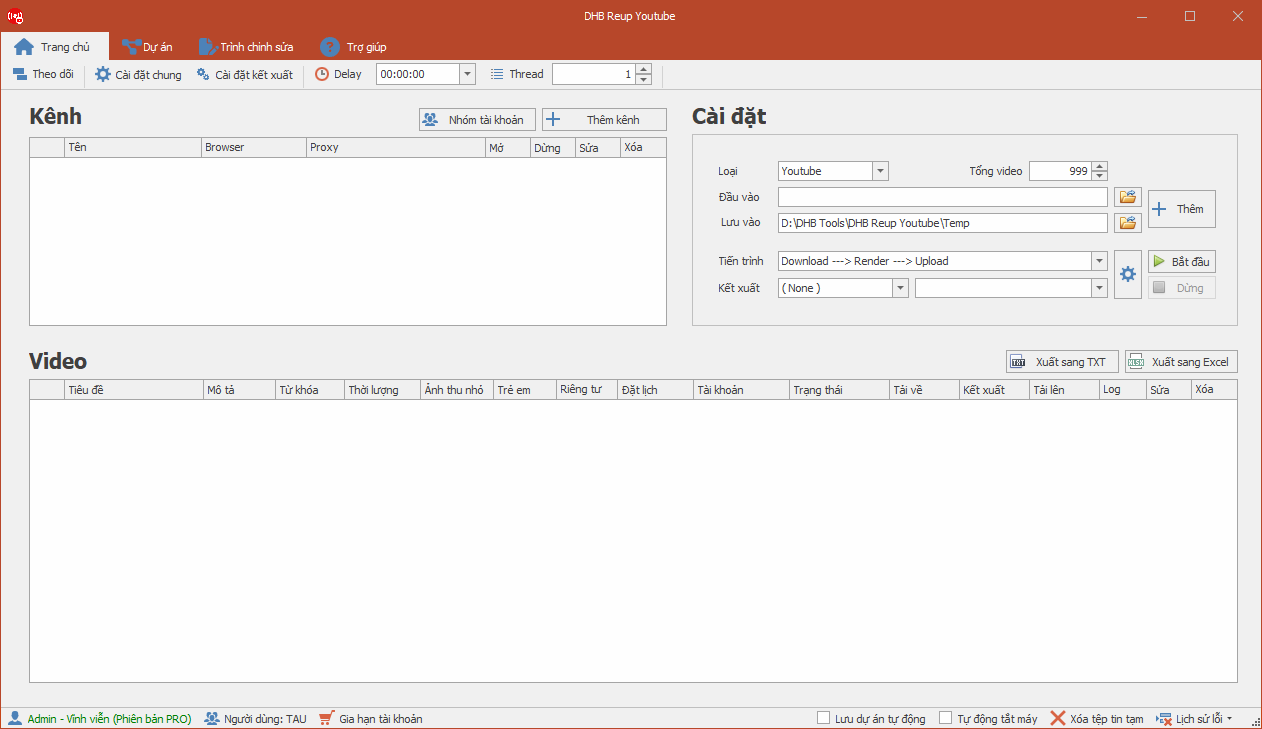Toggle Lưu dự án tự động checkbox

coord(824,718)
